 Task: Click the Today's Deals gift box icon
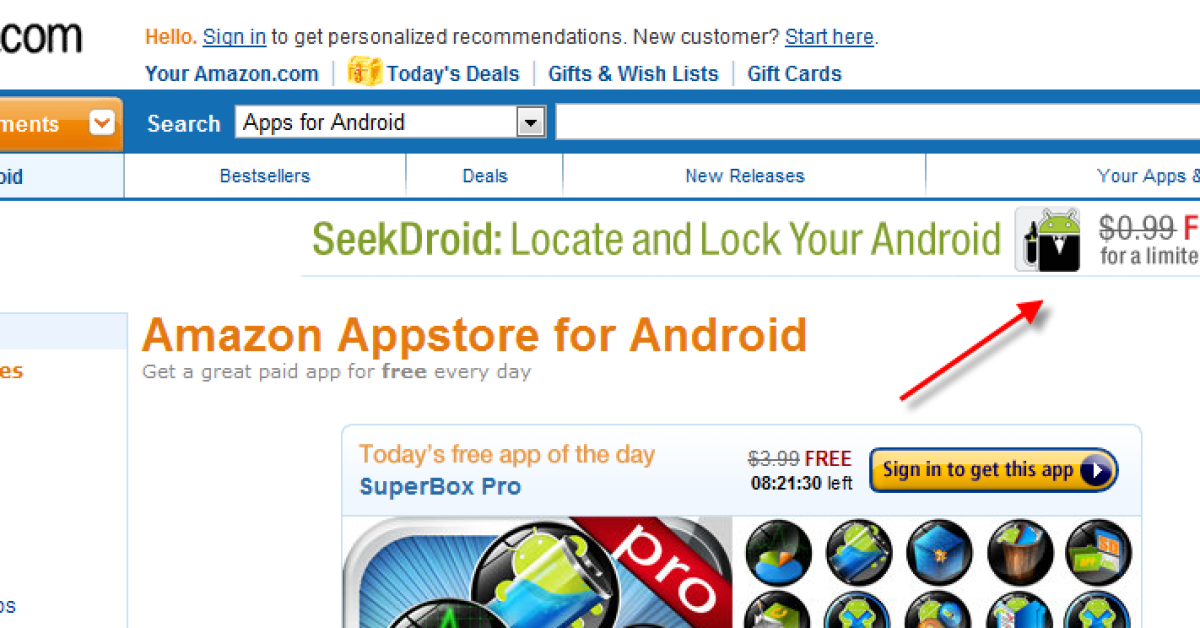tap(364, 72)
